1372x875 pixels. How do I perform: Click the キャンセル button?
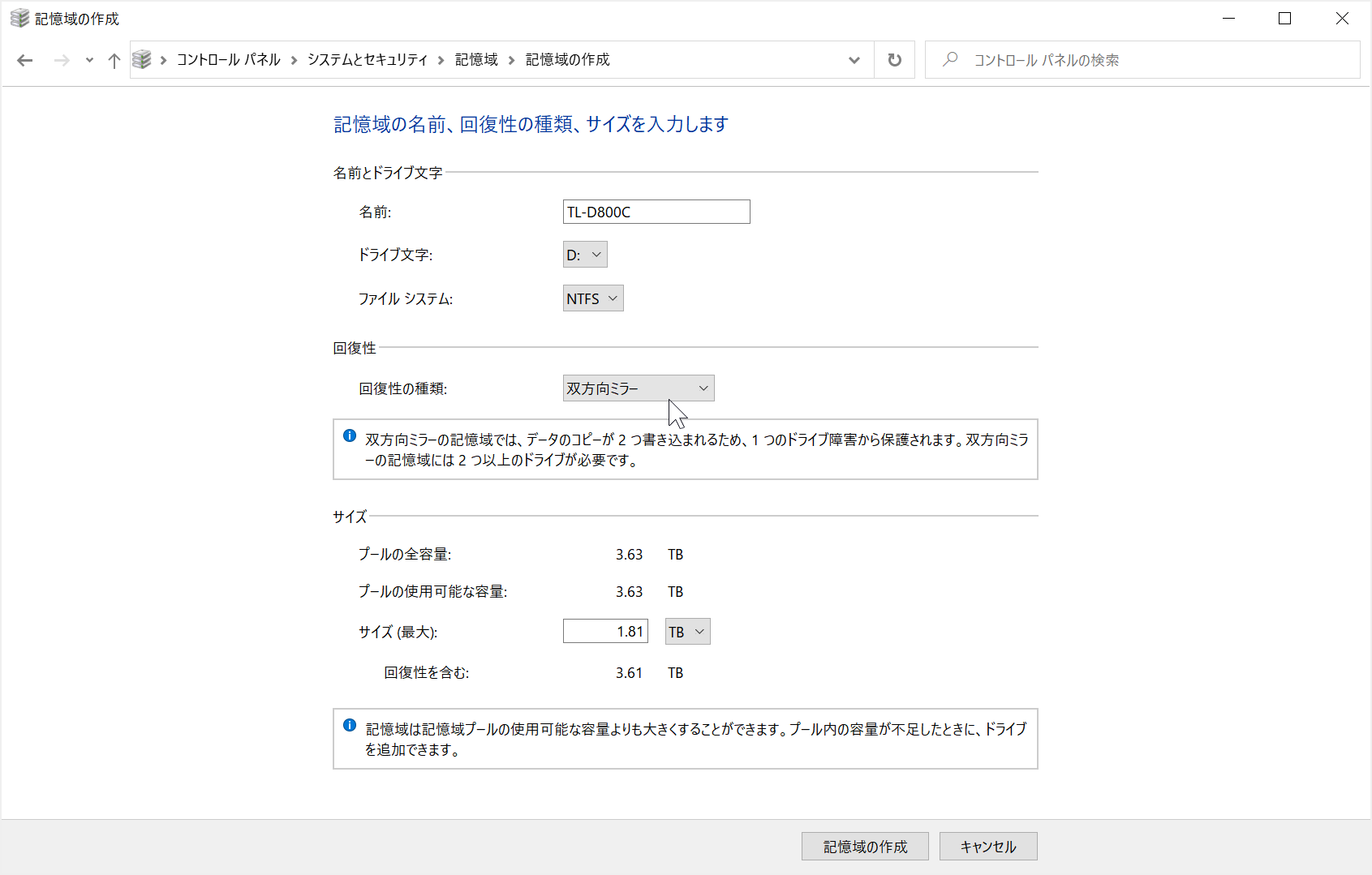[x=987, y=846]
